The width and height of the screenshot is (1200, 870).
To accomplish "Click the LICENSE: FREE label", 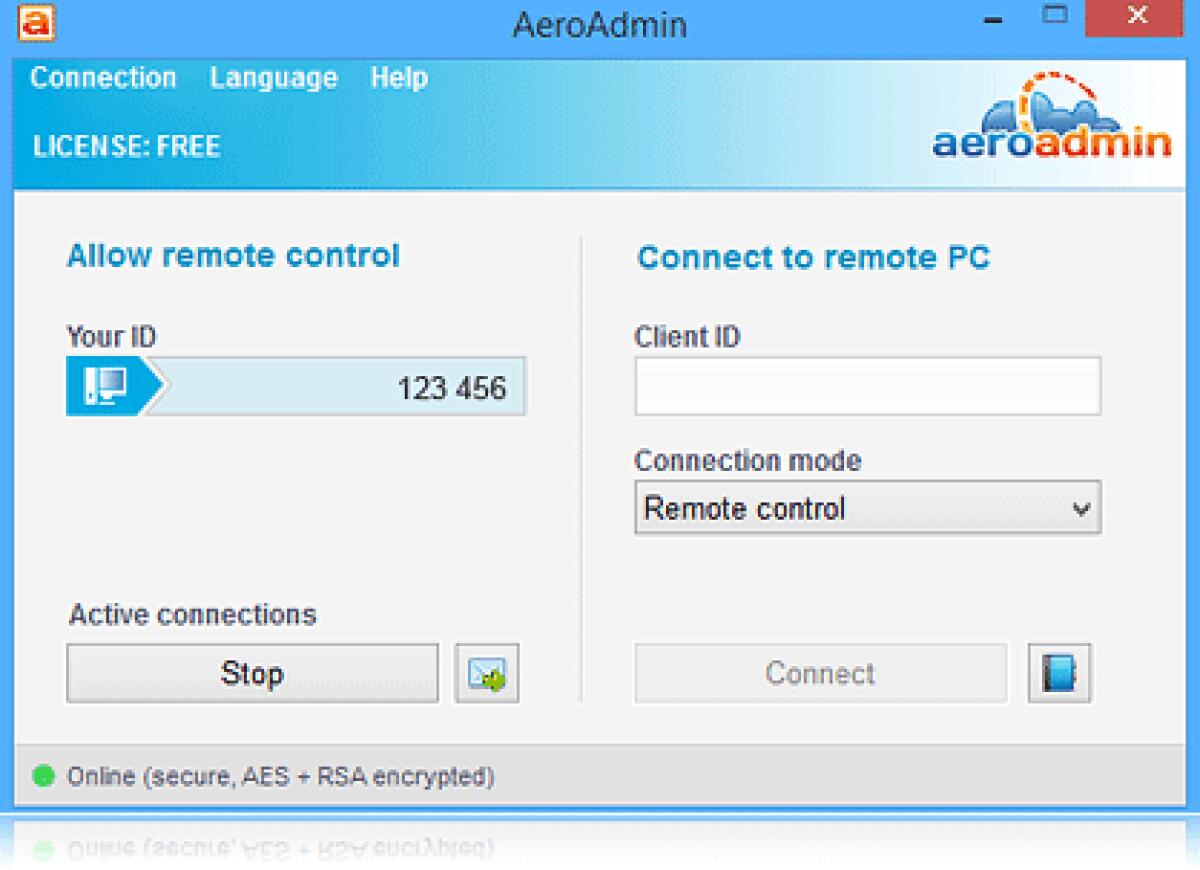I will pos(126,146).
